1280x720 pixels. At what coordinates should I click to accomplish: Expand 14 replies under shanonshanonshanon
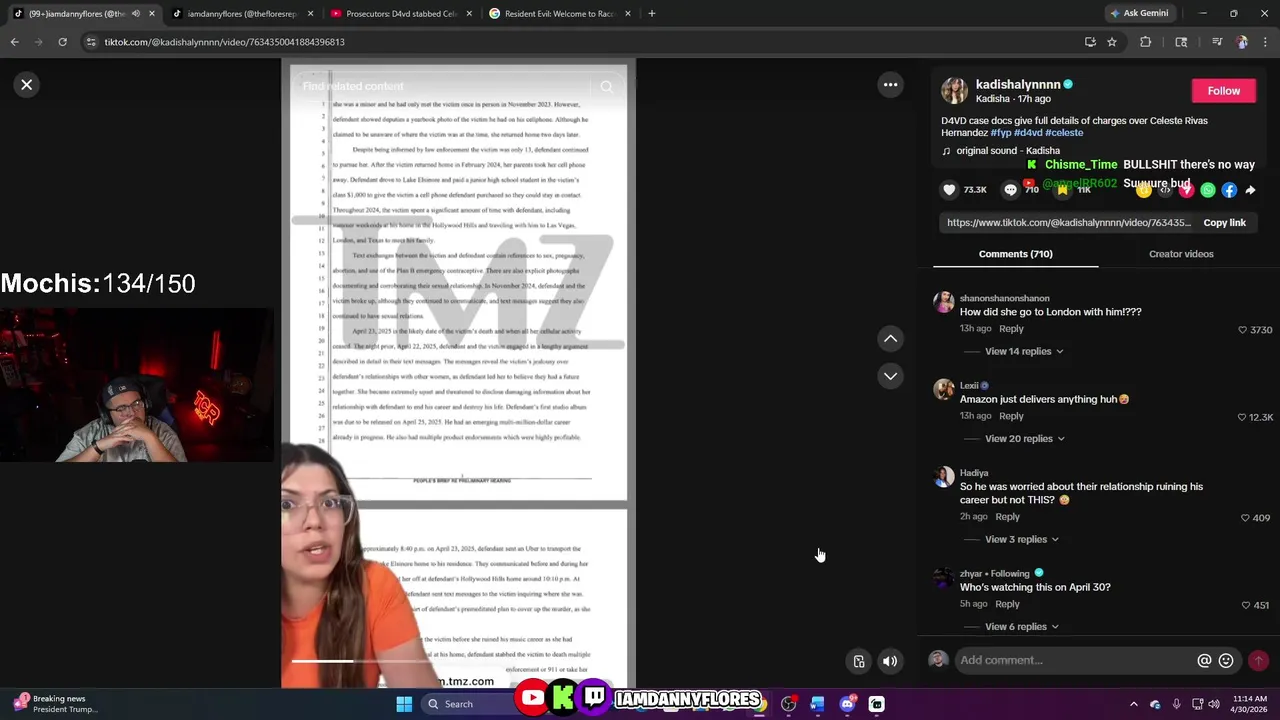tap(1024, 352)
